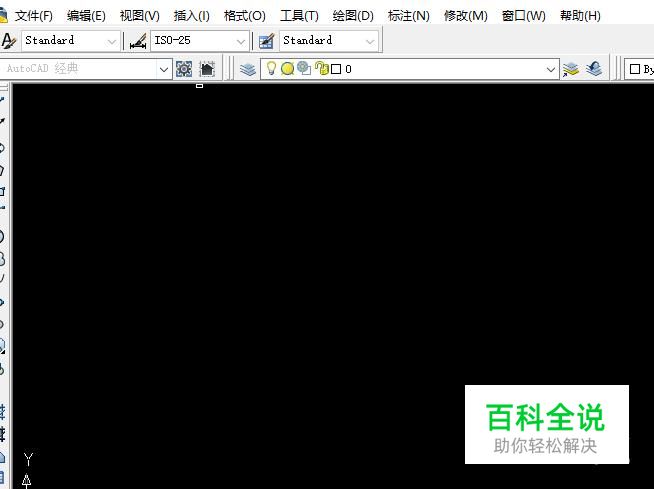The height and width of the screenshot is (489, 654).
Task: Click the layer name 0
Action: tap(348, 69)
